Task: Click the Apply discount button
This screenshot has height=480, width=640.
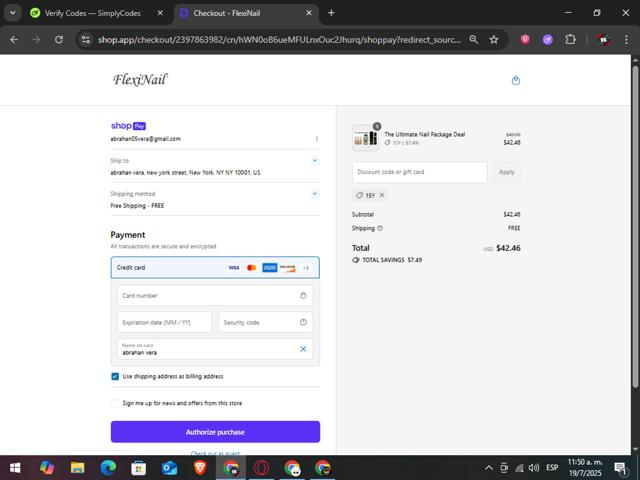Action: (507, 172)
